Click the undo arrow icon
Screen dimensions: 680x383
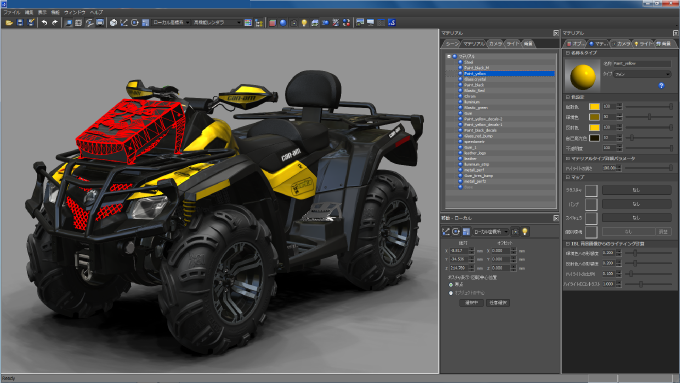click(44, 23)
